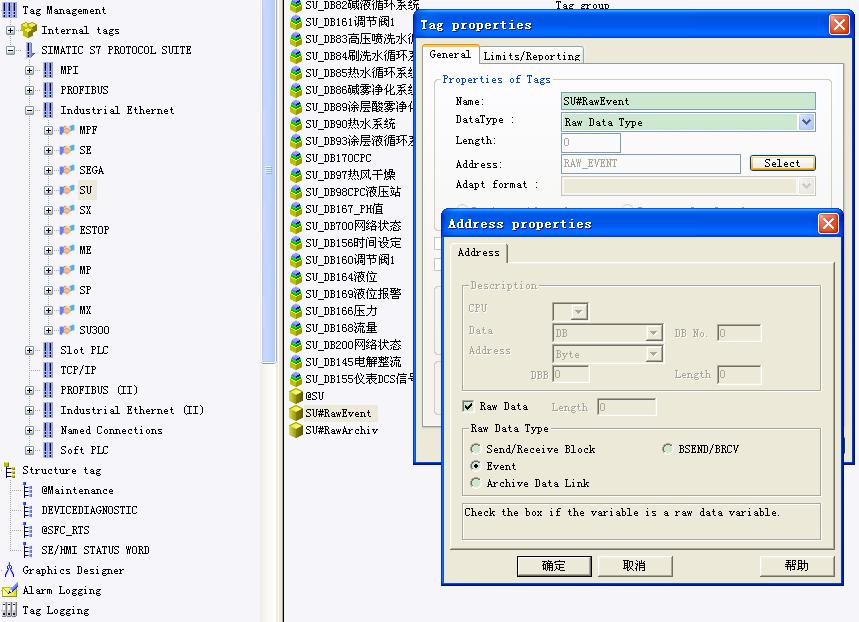Click the Soft PLC channel icon
The image size is (859, 622).
pyautogui.click(x=48, y=450)
